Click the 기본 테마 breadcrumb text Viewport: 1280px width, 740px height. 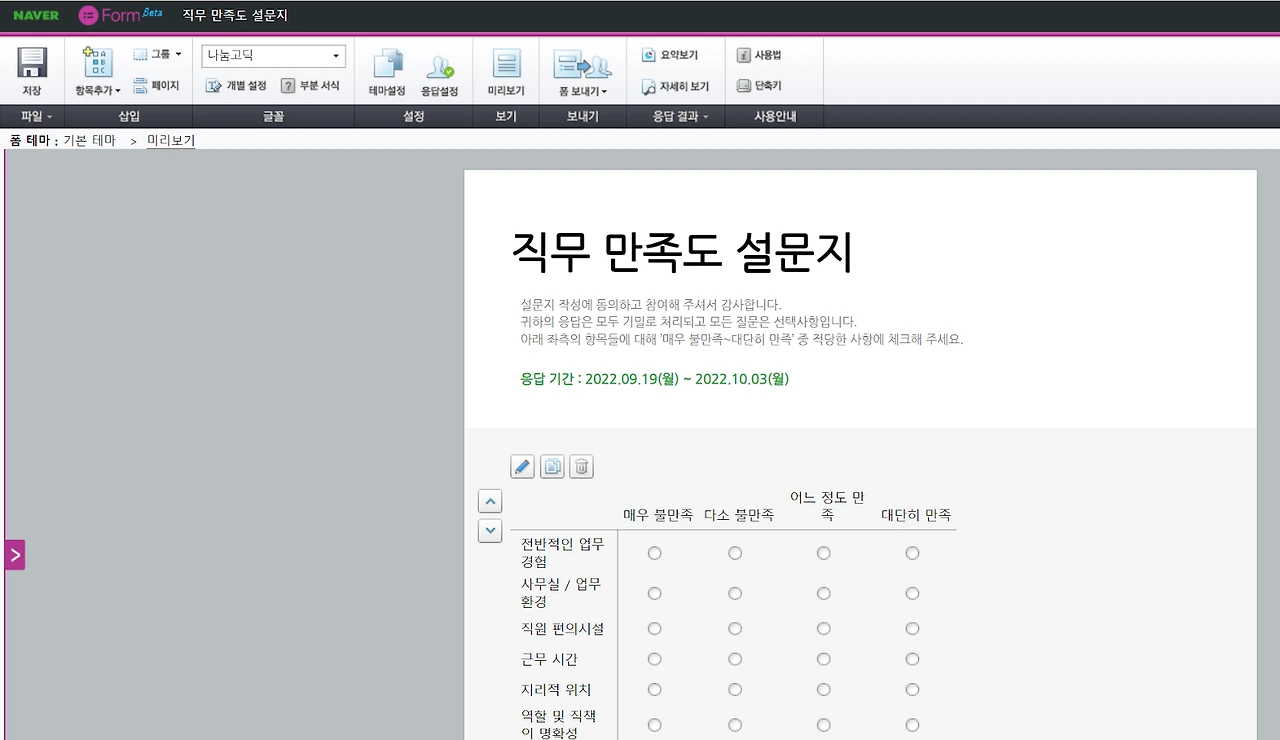[89, 141]
